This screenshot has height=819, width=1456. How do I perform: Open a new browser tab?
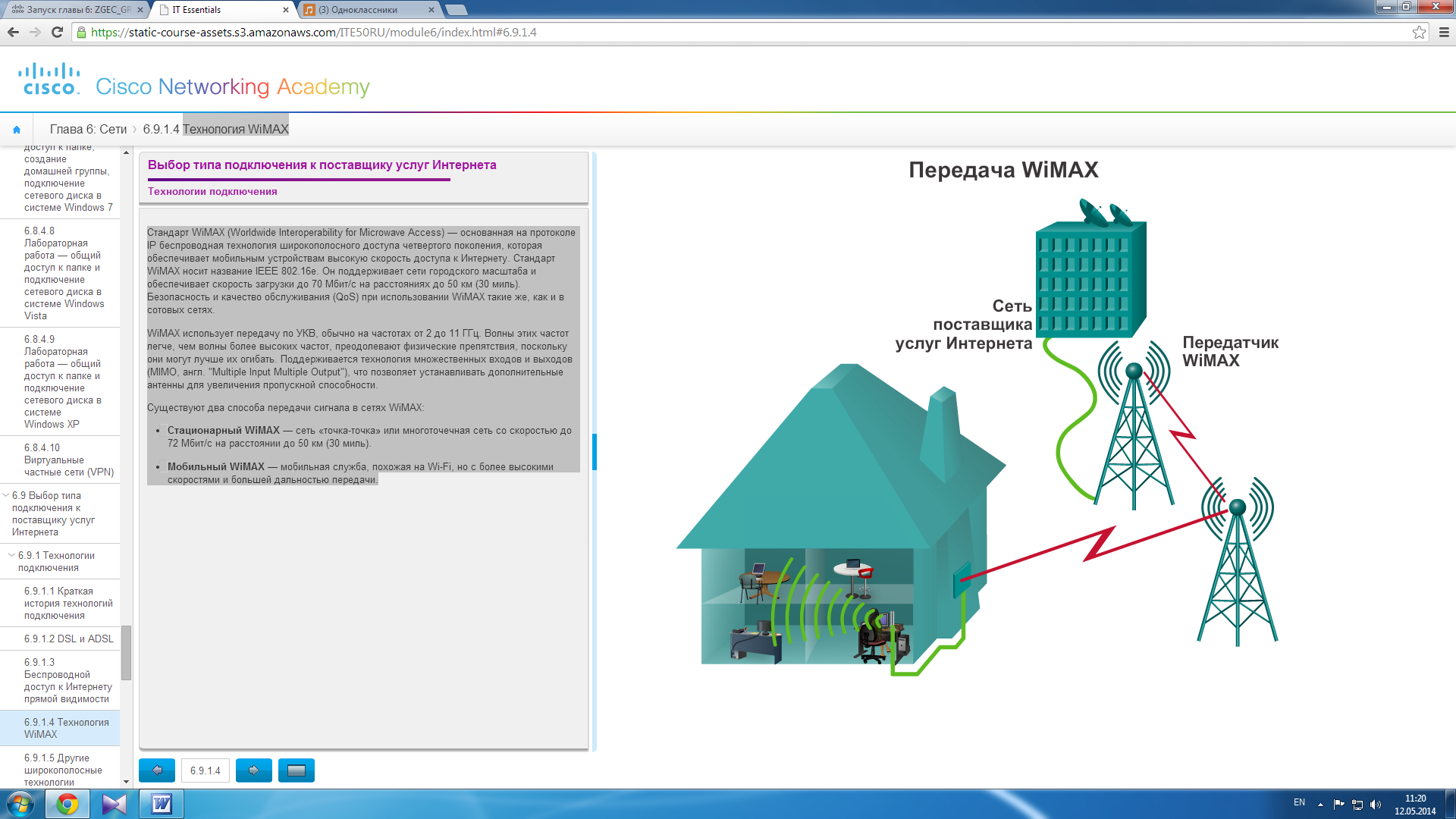(x=456, y=10)
